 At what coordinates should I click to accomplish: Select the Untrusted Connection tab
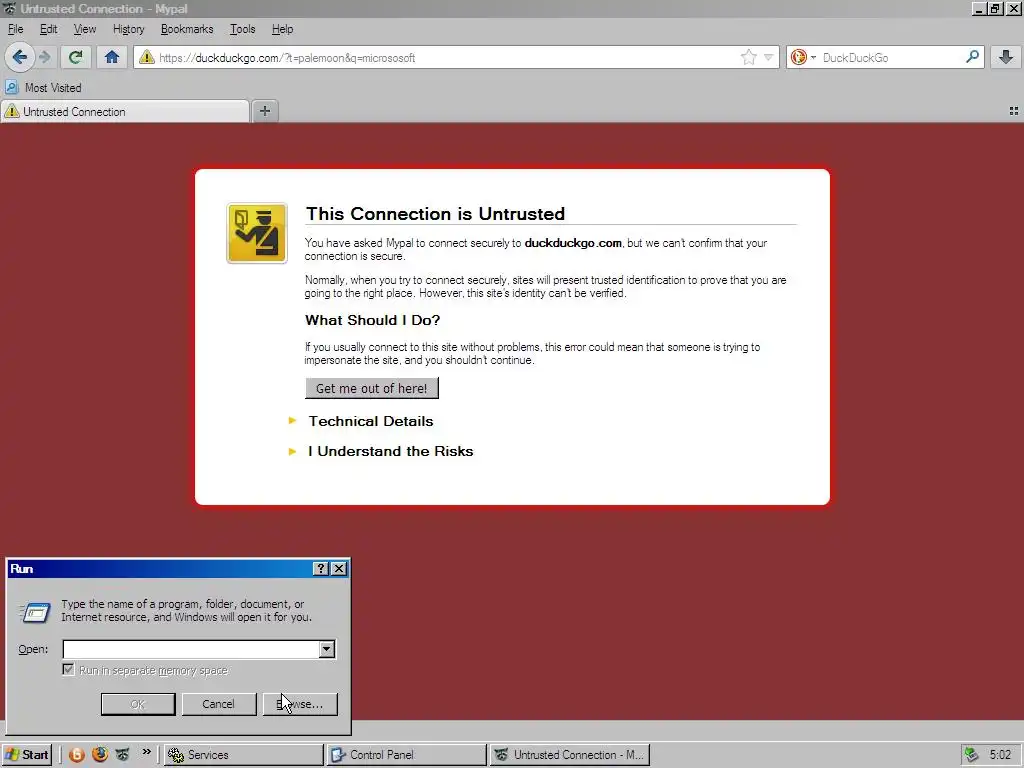125,112
